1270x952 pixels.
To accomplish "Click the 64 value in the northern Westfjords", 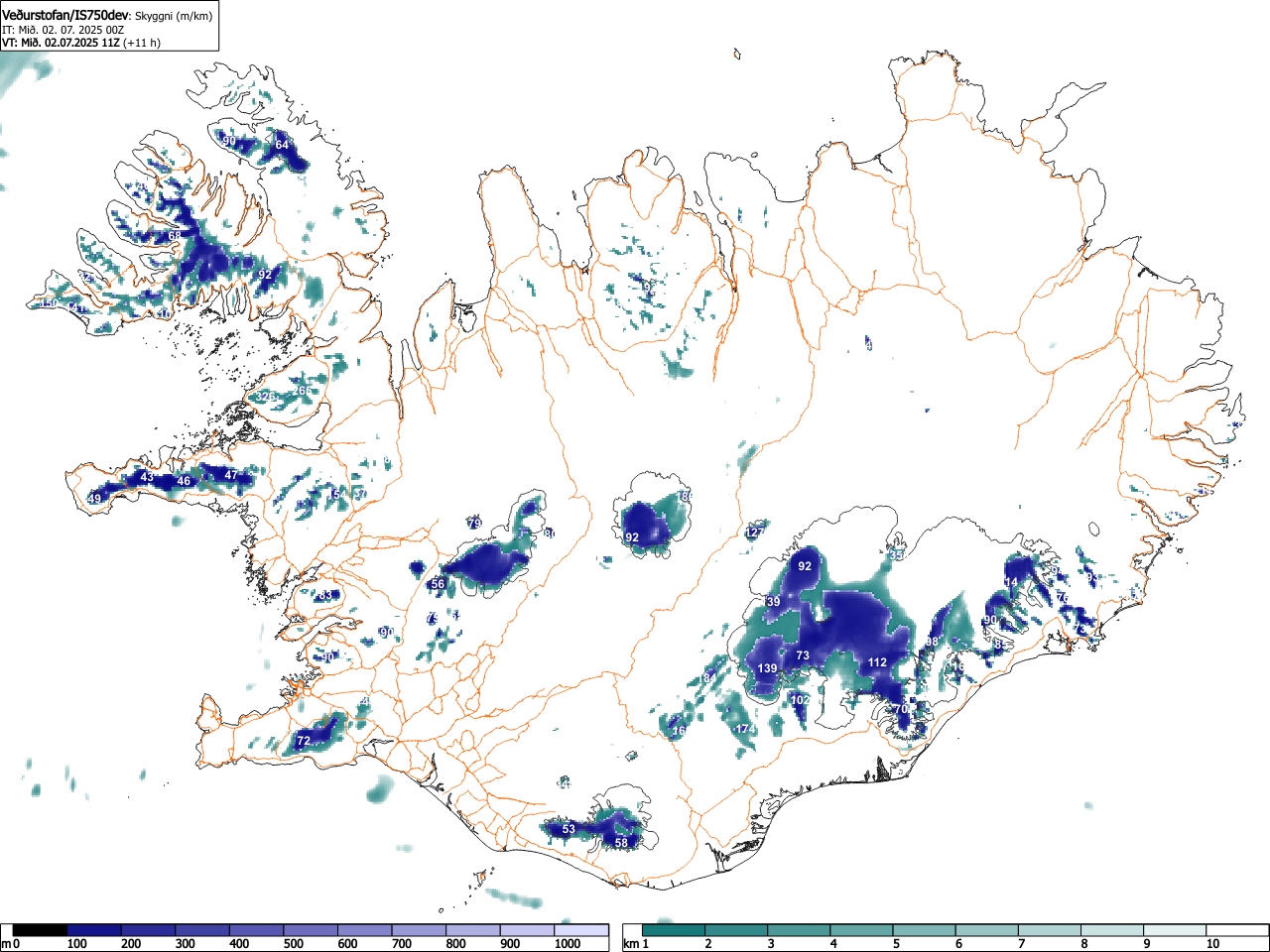I will click(x=282, y=145).
